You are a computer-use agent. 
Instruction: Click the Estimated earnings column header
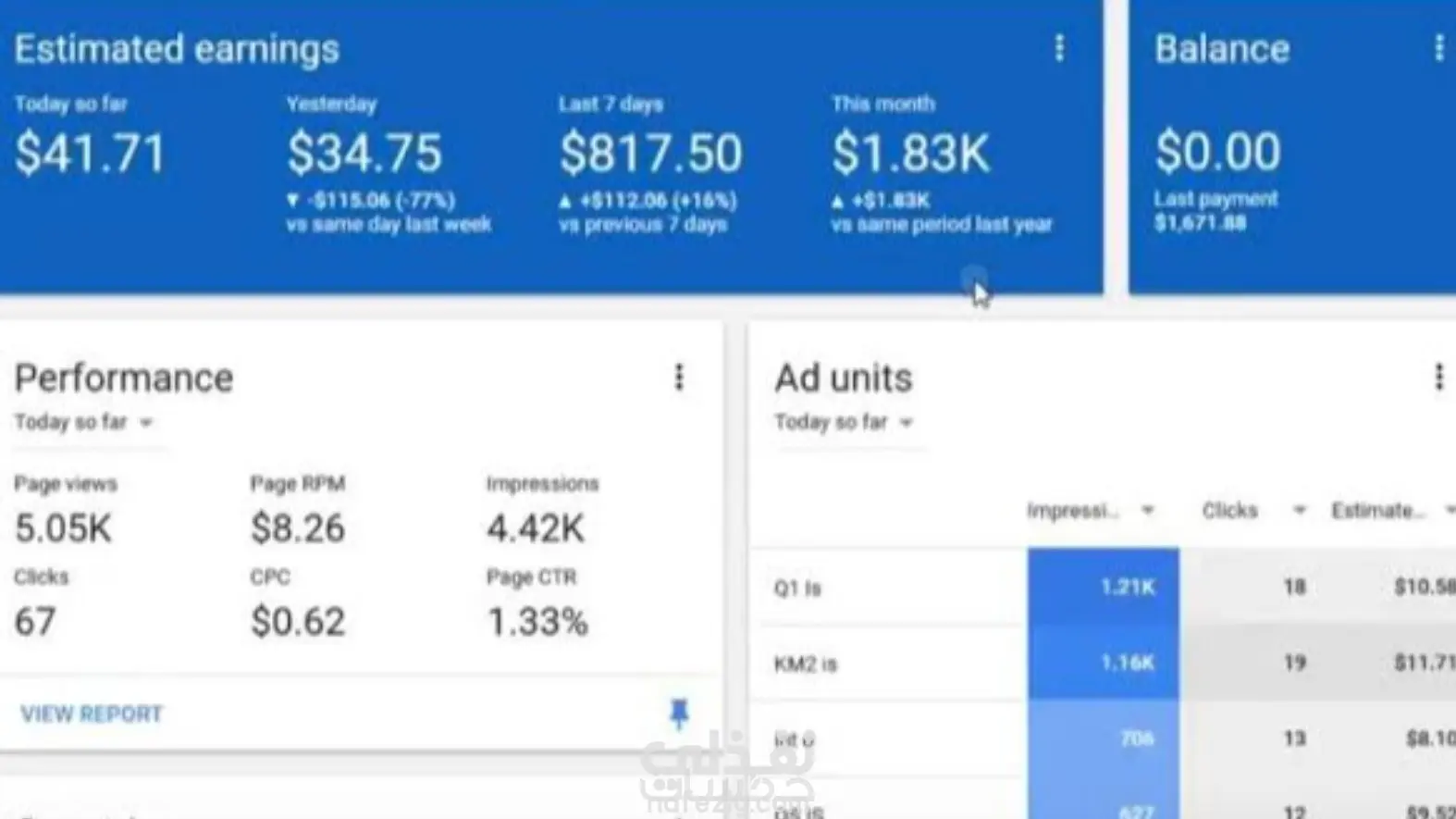[x=1378, y=510]
